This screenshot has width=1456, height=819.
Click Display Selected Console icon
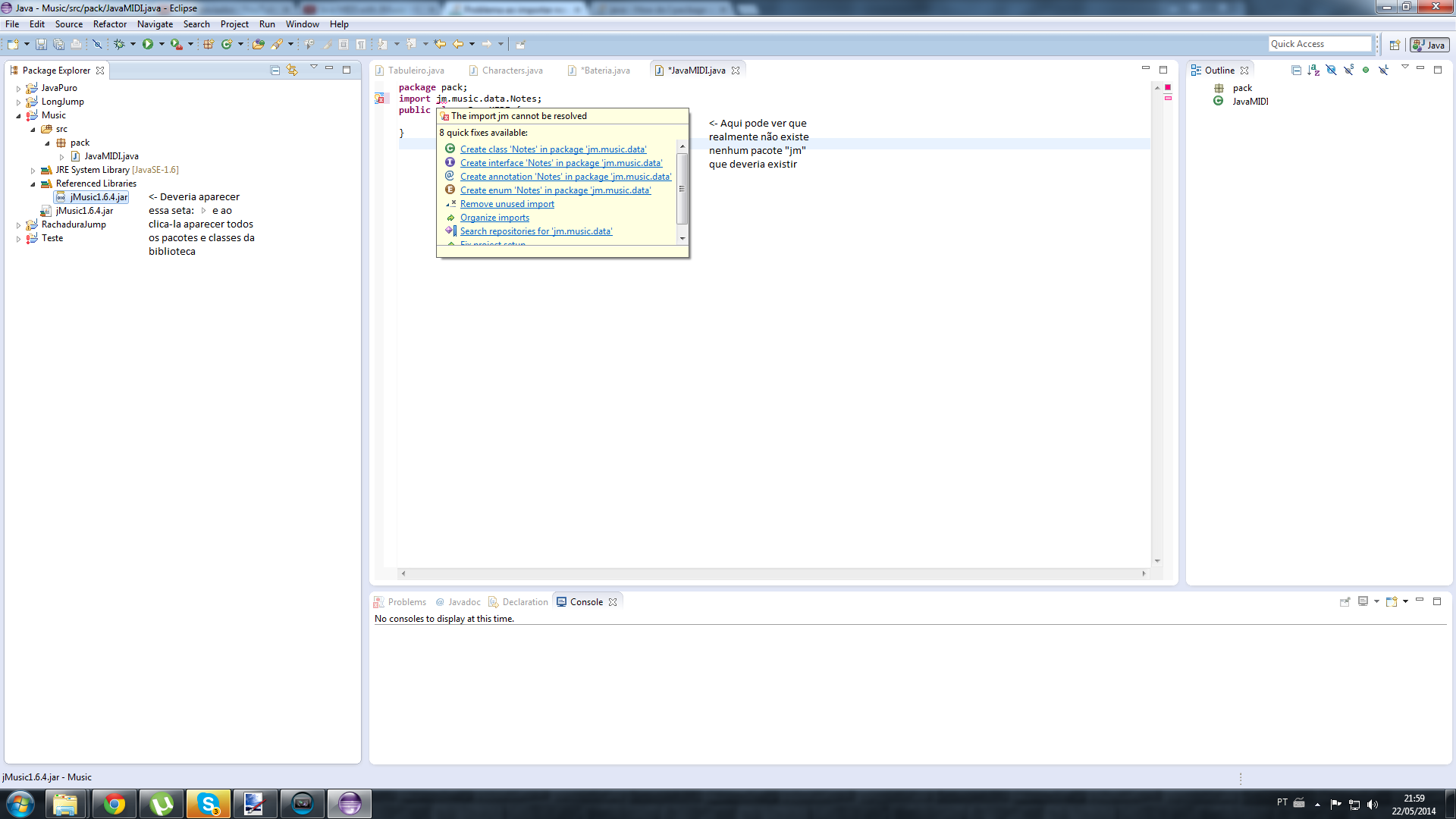pyautogui.click(x=1363, y=601)
